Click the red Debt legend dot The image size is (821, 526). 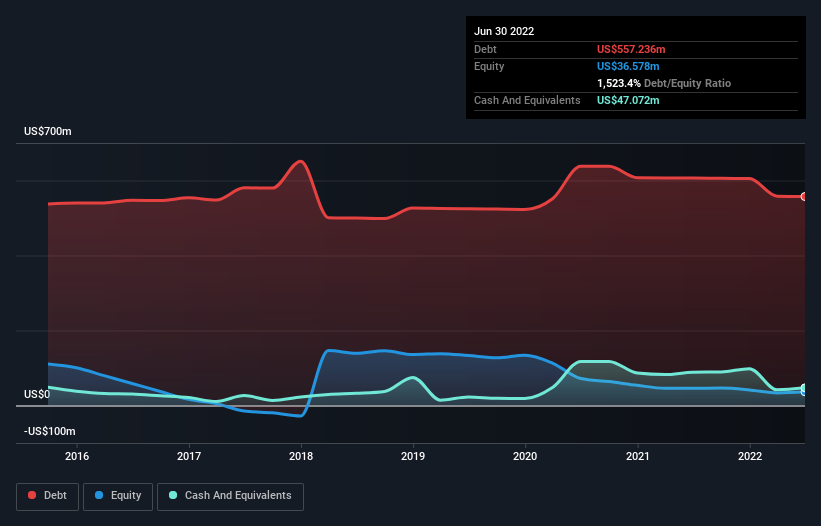[x=32, y=495]
